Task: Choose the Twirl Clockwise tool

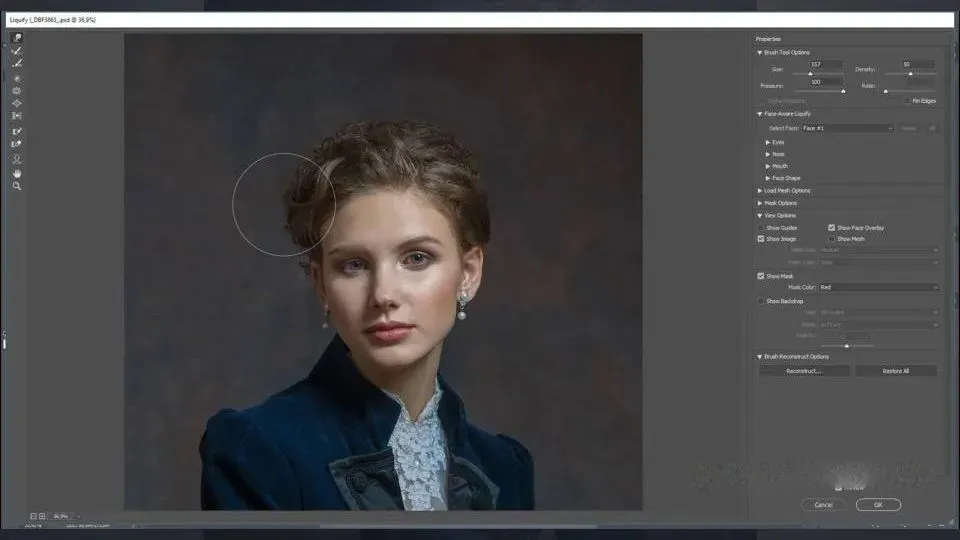Action: [17, 78]
